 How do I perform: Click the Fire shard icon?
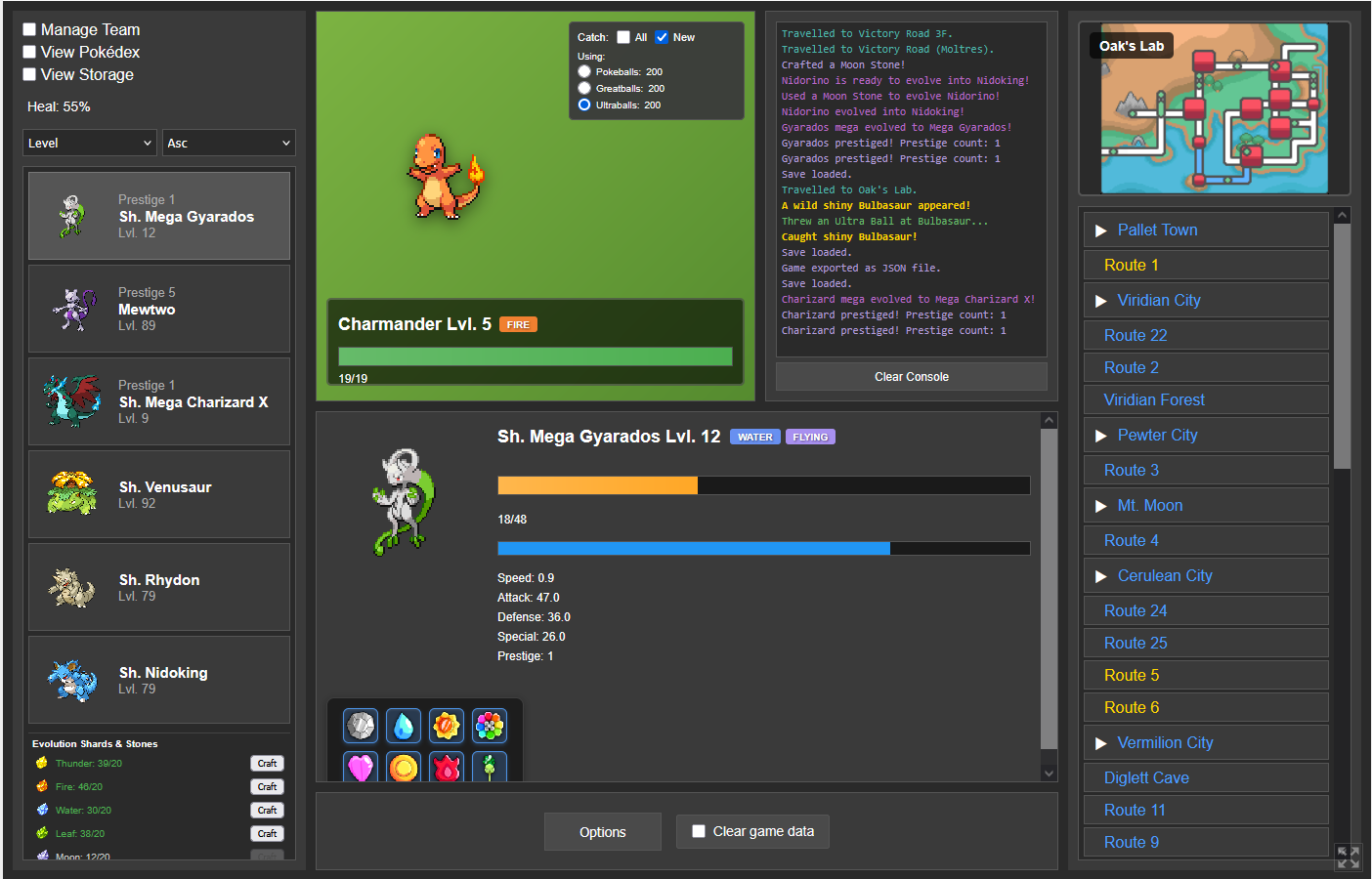pos(42,786)
